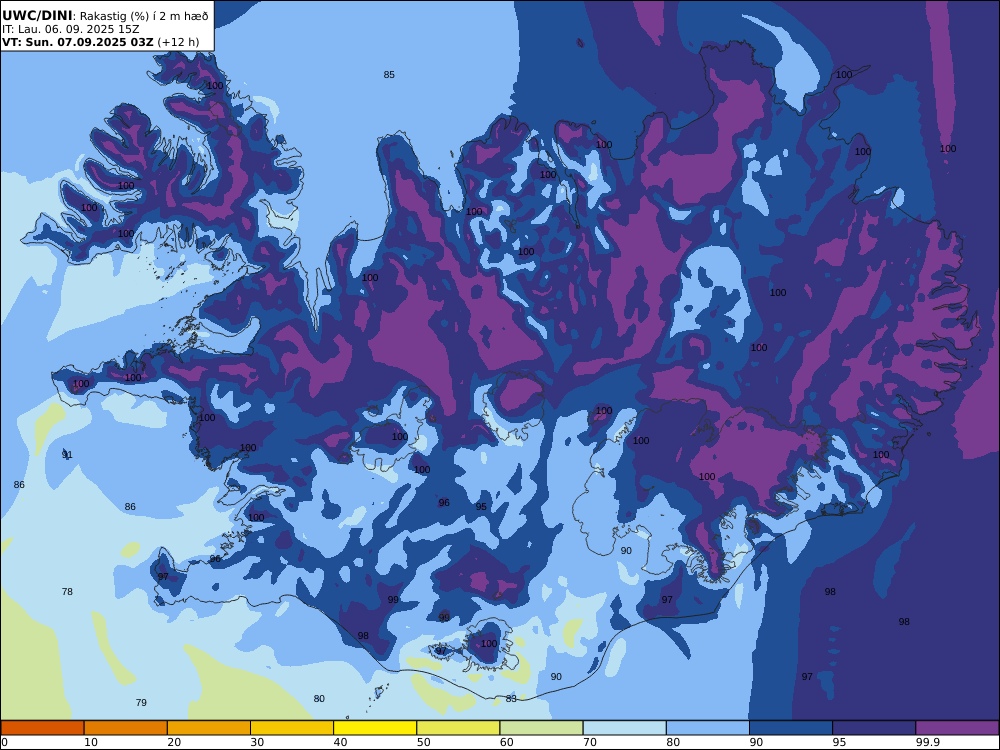1000x750 pixels.
Task: Click the legend scale label '60'
Action: [x=507, y=742]
